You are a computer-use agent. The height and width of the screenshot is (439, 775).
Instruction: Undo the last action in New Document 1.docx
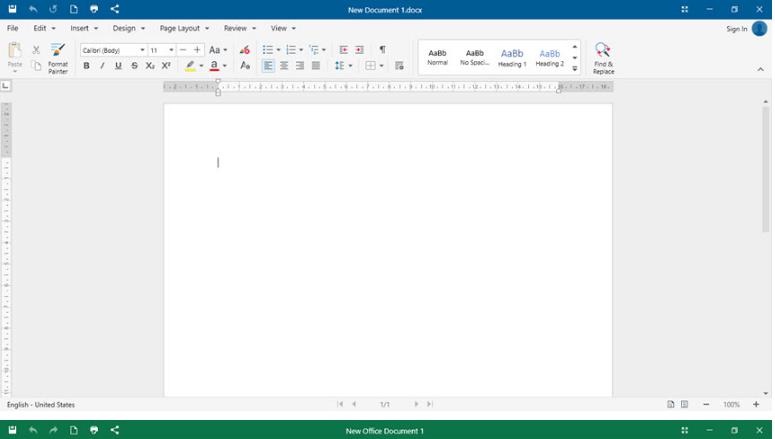click(x=33, y=9)
